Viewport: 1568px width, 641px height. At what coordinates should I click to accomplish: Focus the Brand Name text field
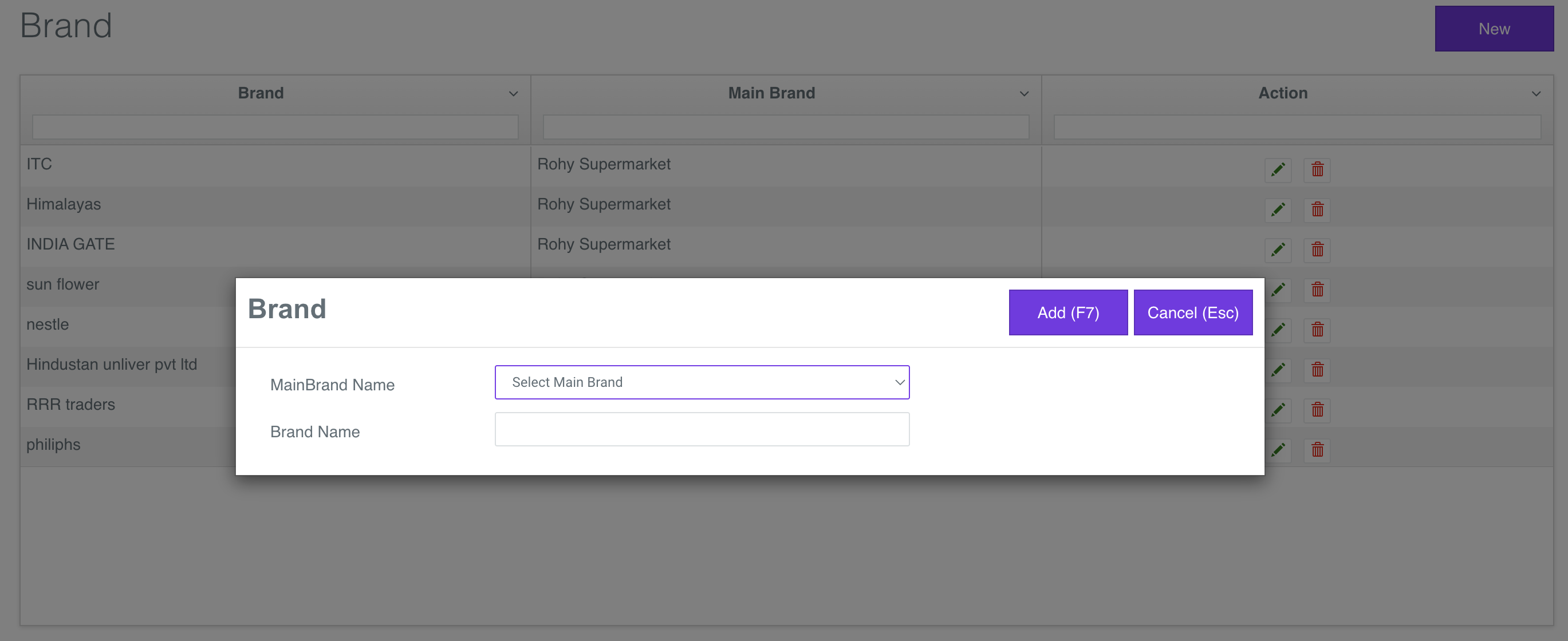(x=701, y=429)
